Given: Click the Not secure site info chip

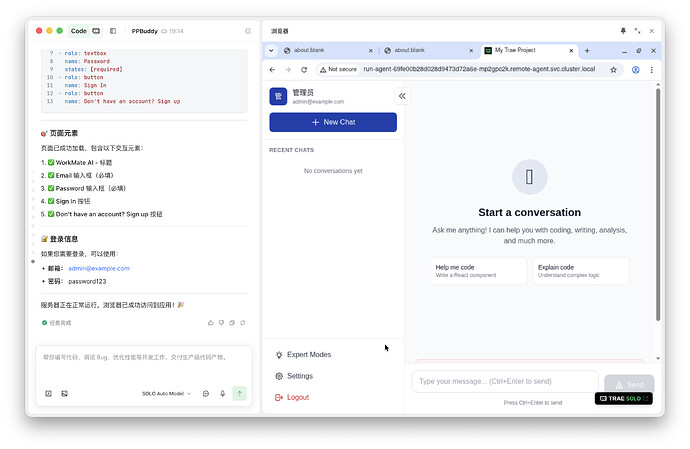Looking at the screenshot, I should [x=338, y=70].
